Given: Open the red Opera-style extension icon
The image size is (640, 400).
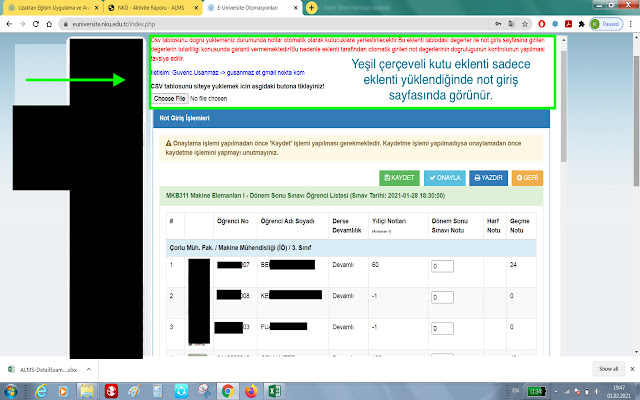Looking at the screenshot, I should click(542, 24).
